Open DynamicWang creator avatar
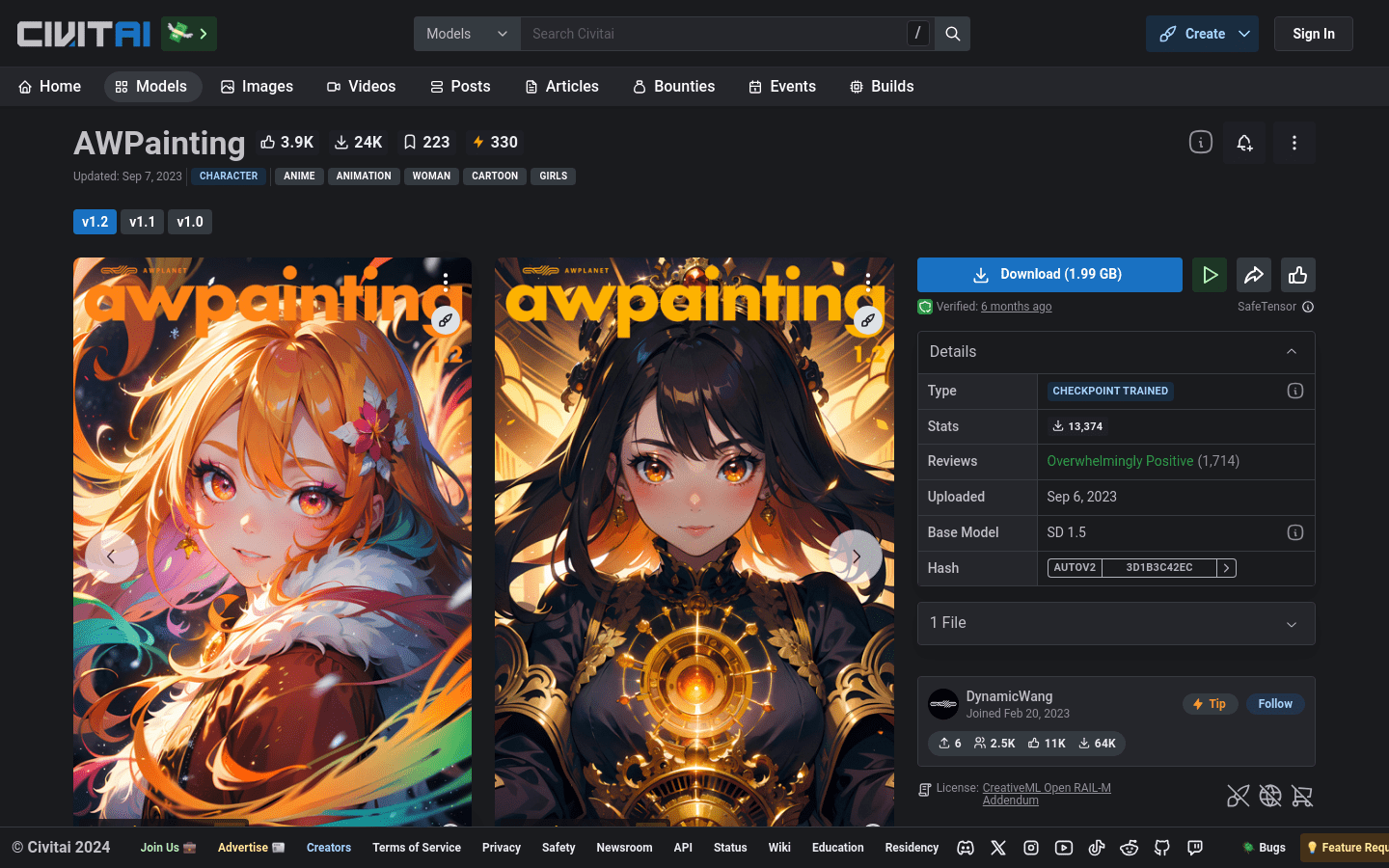 tap(943, 704)
